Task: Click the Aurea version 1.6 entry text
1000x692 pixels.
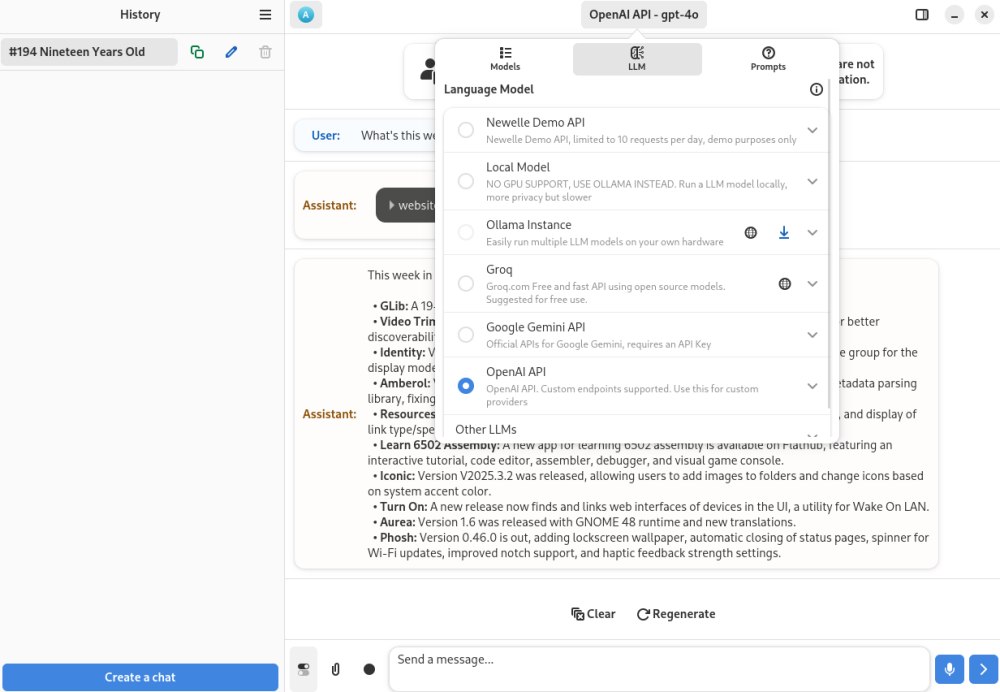Action: pos(584,522)
